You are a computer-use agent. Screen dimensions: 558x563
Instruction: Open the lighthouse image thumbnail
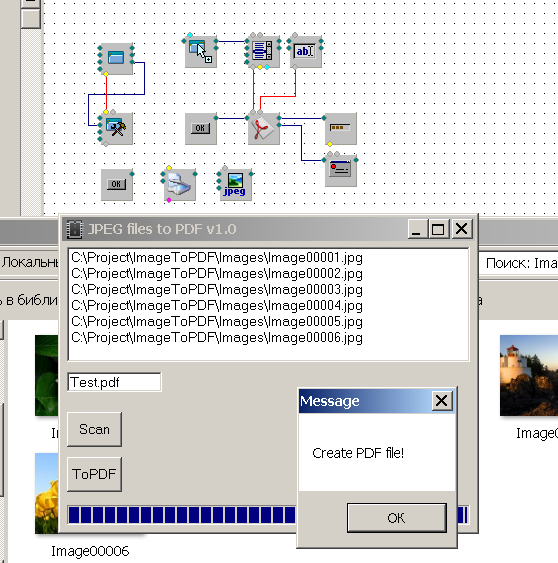click(x=529, y=375)
